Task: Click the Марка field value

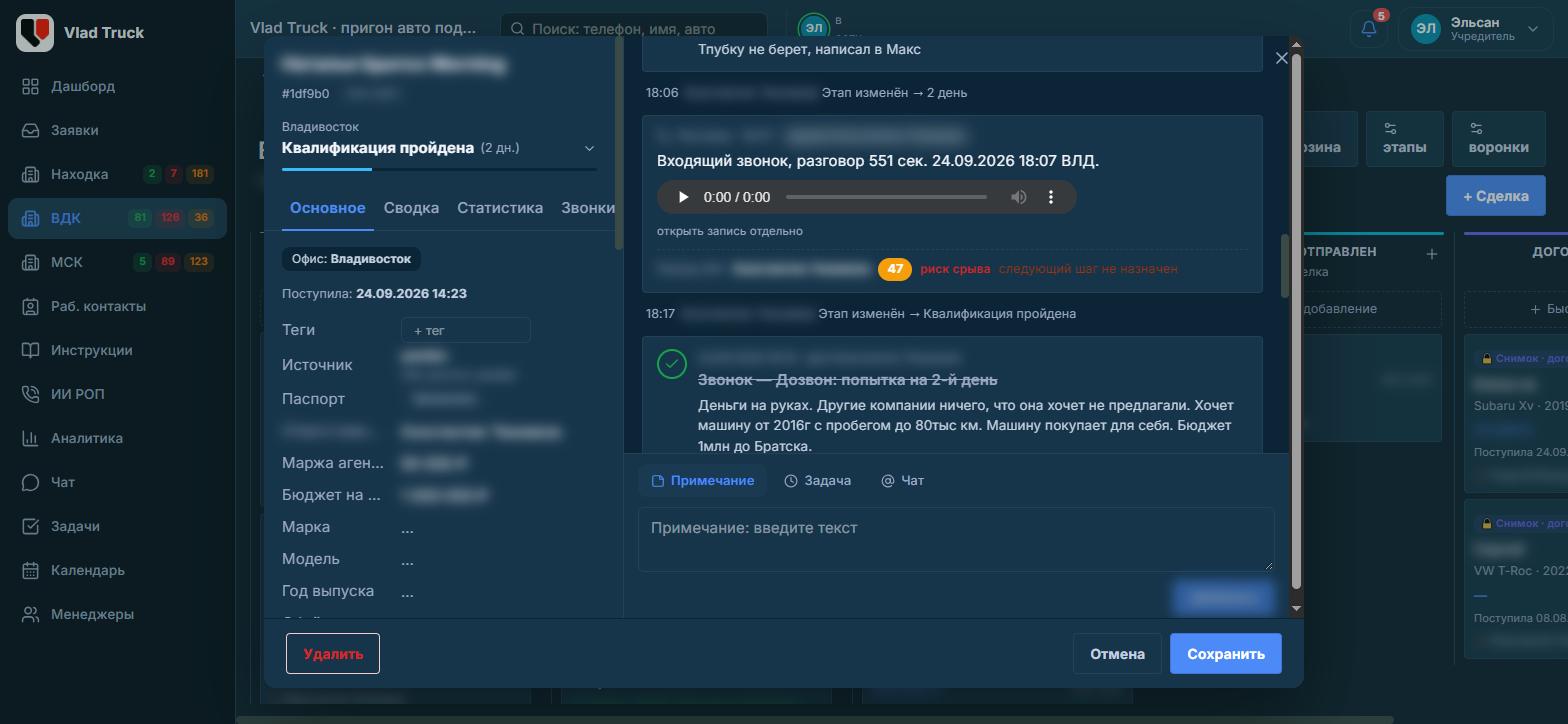Action: pyautogui.click(x=407, y=528)
